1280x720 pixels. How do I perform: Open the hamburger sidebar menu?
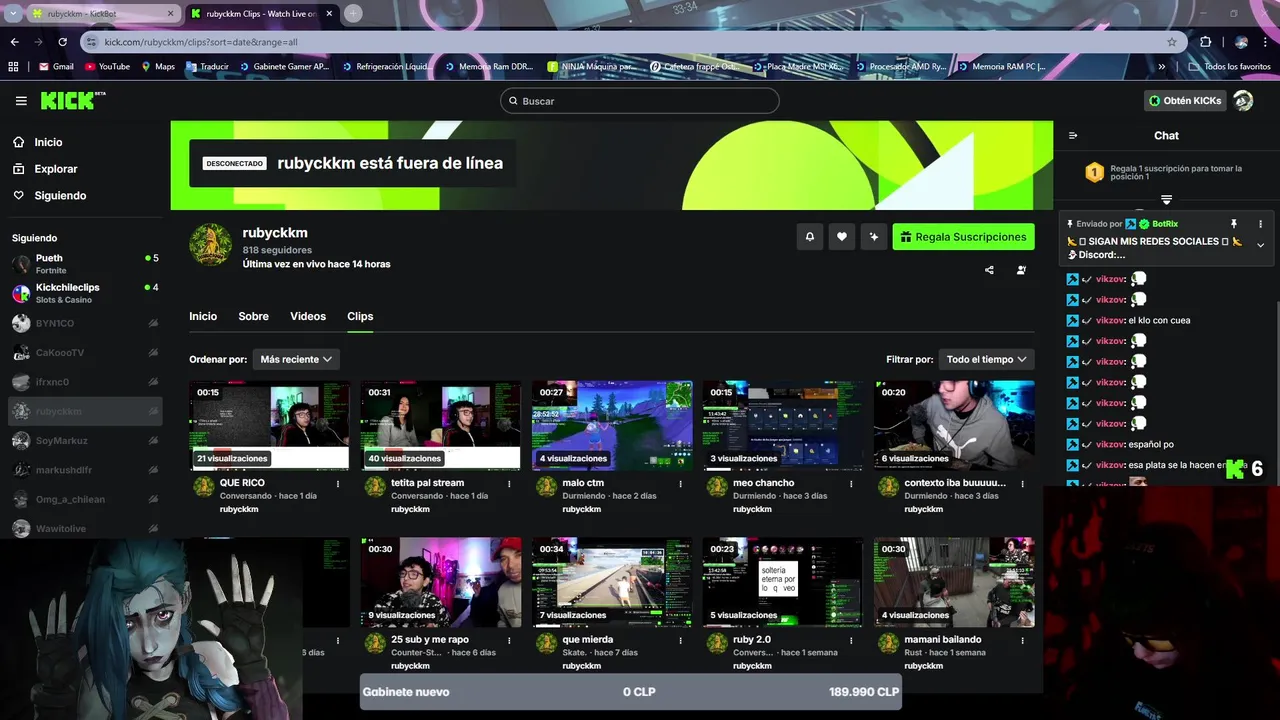tap(21, 101)
